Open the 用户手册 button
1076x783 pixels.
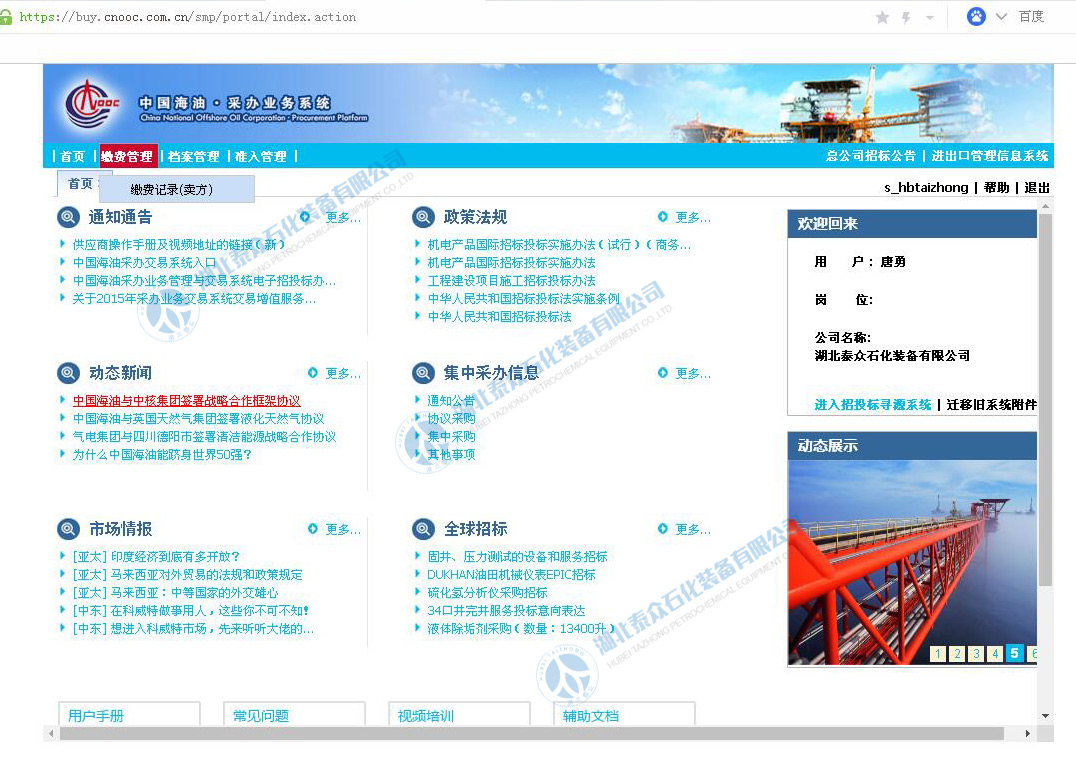129,715
